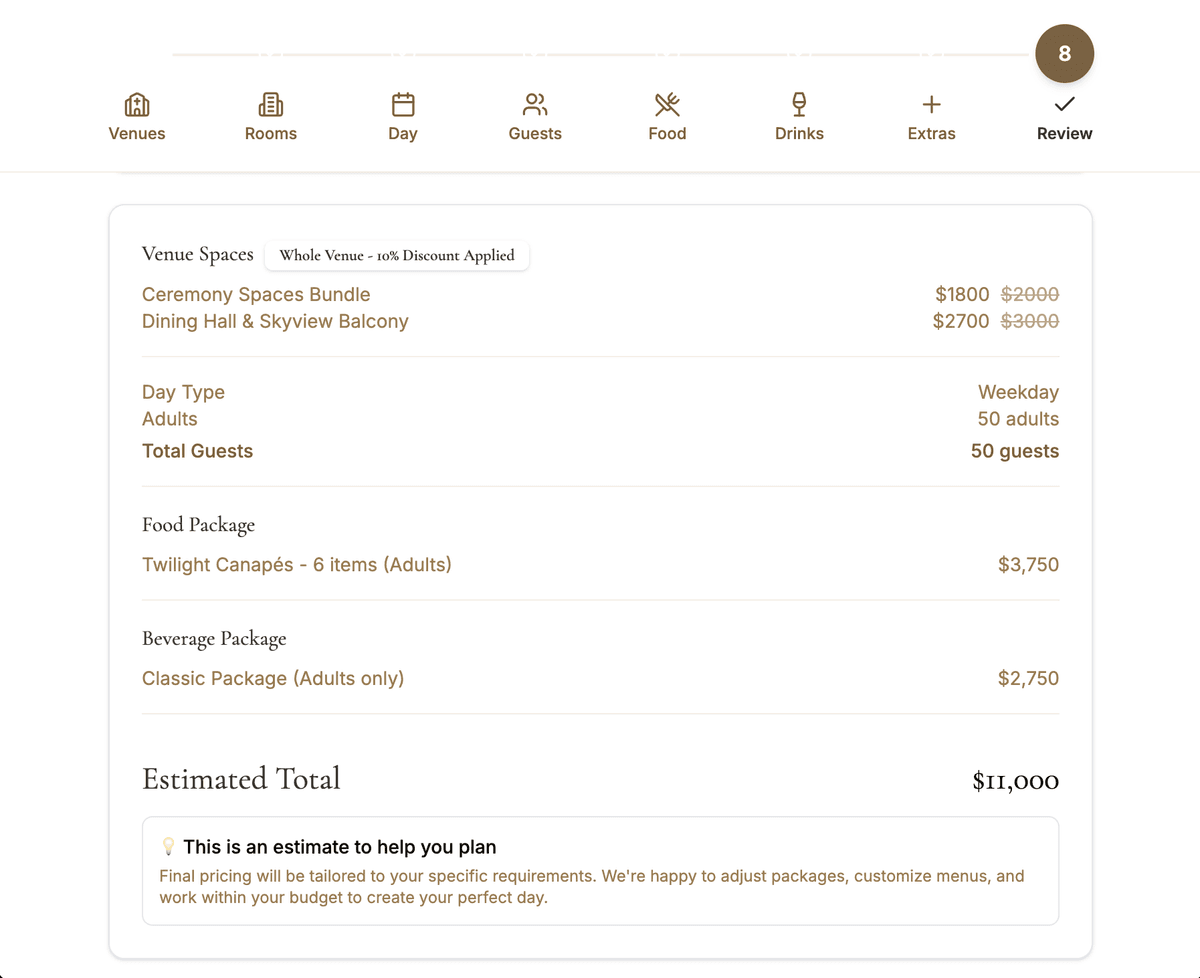Click Twilight Canapés food package entry

pos(295,564)
